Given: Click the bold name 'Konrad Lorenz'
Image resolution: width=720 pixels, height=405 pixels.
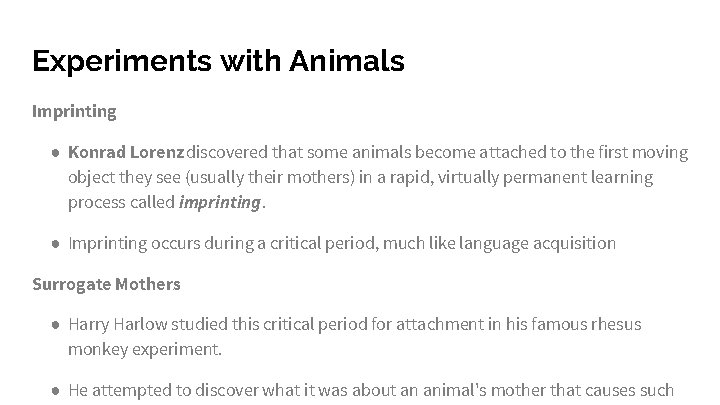Looking at the screenshot, I should pyautogui.click(x=126, y=152).
